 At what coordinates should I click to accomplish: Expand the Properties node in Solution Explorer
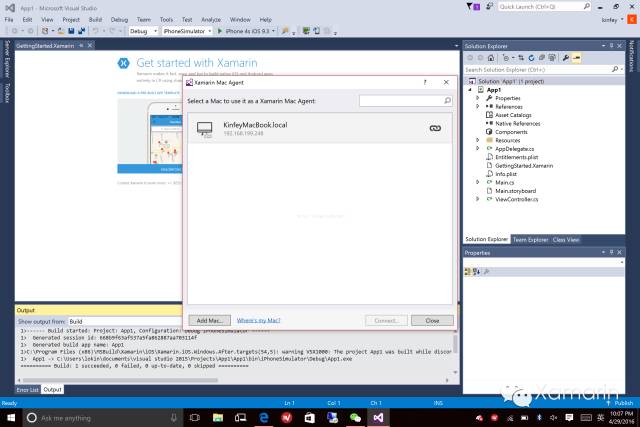point(478,98)
